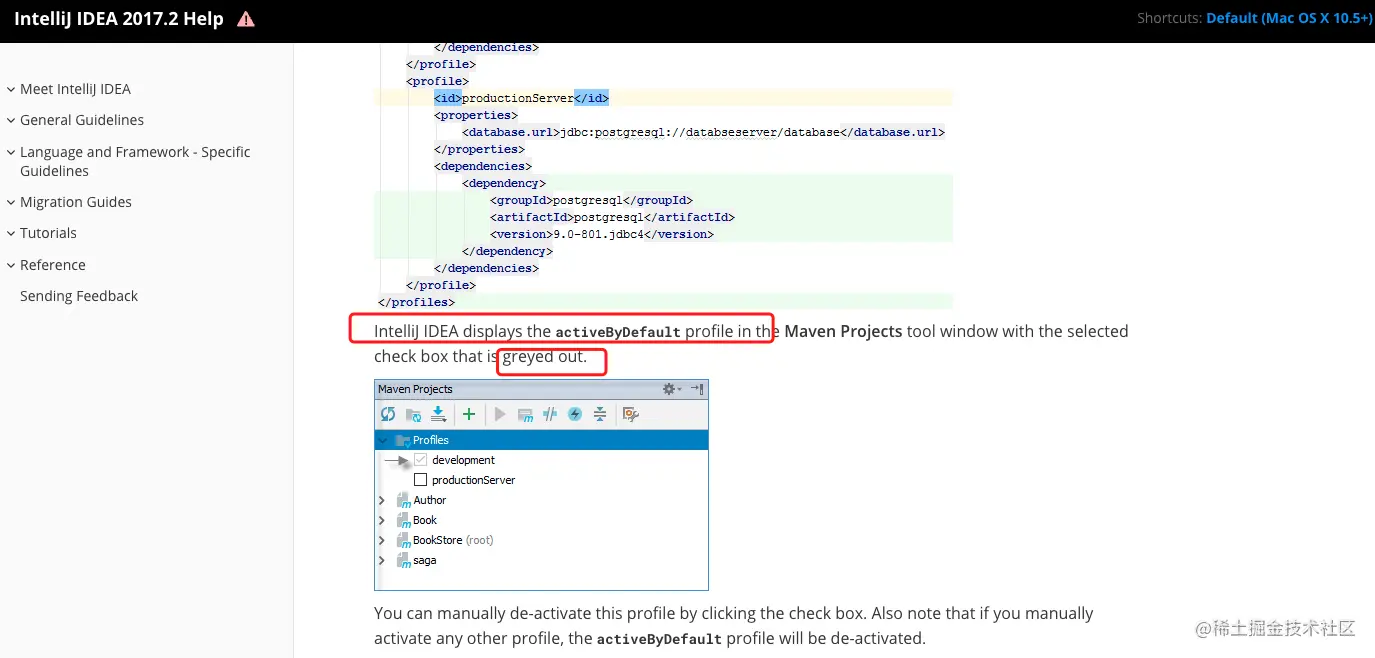Open Maven Settings wrench icon
The height and width of the screenshot is (658, 1375).
630,414
